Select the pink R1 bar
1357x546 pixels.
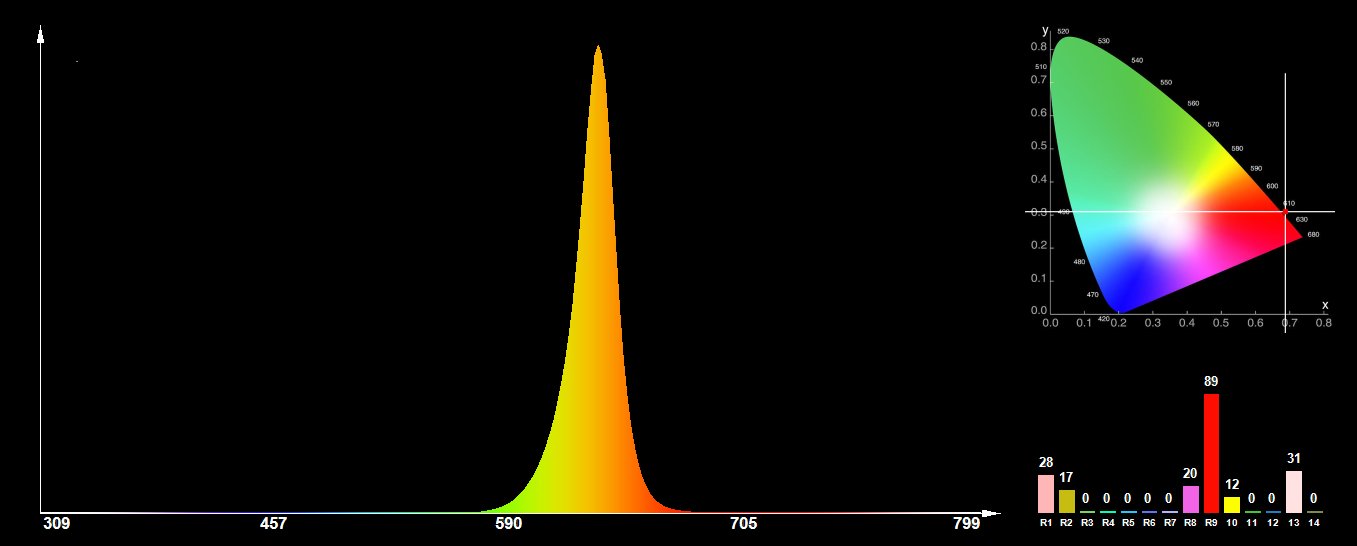click(1046, 493)
